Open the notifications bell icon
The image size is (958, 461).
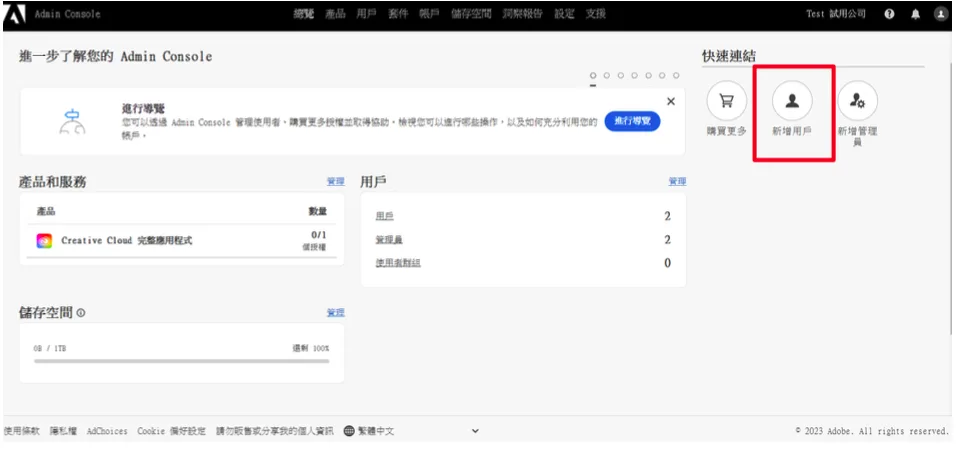point(915,15)
